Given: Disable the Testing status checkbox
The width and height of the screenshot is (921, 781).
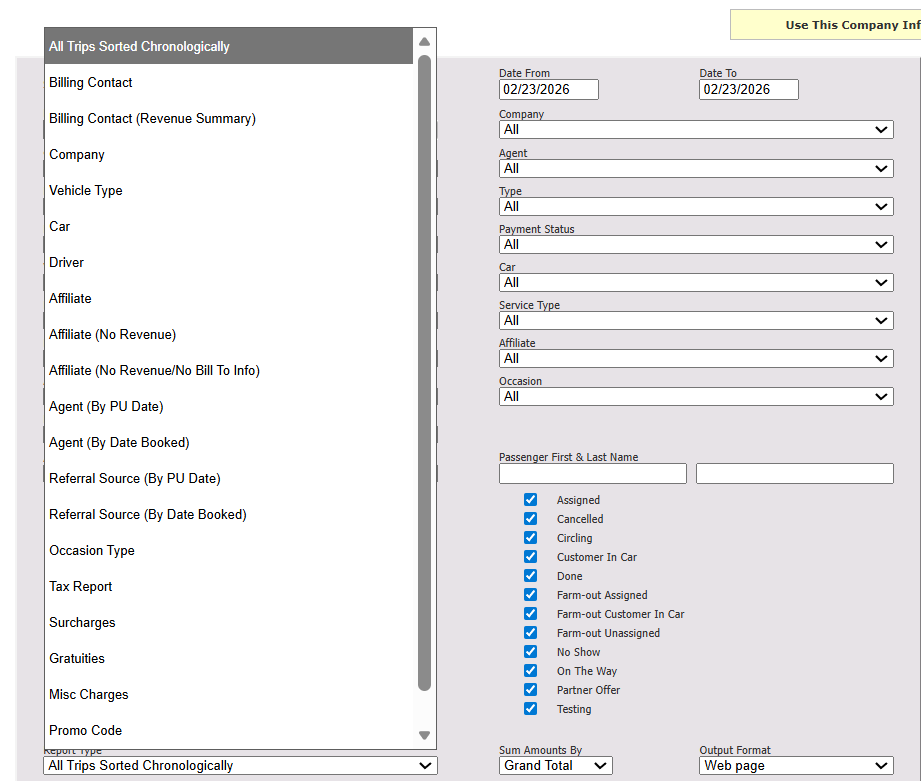Looking at the screenshot, I should click(x=530, y=709).
